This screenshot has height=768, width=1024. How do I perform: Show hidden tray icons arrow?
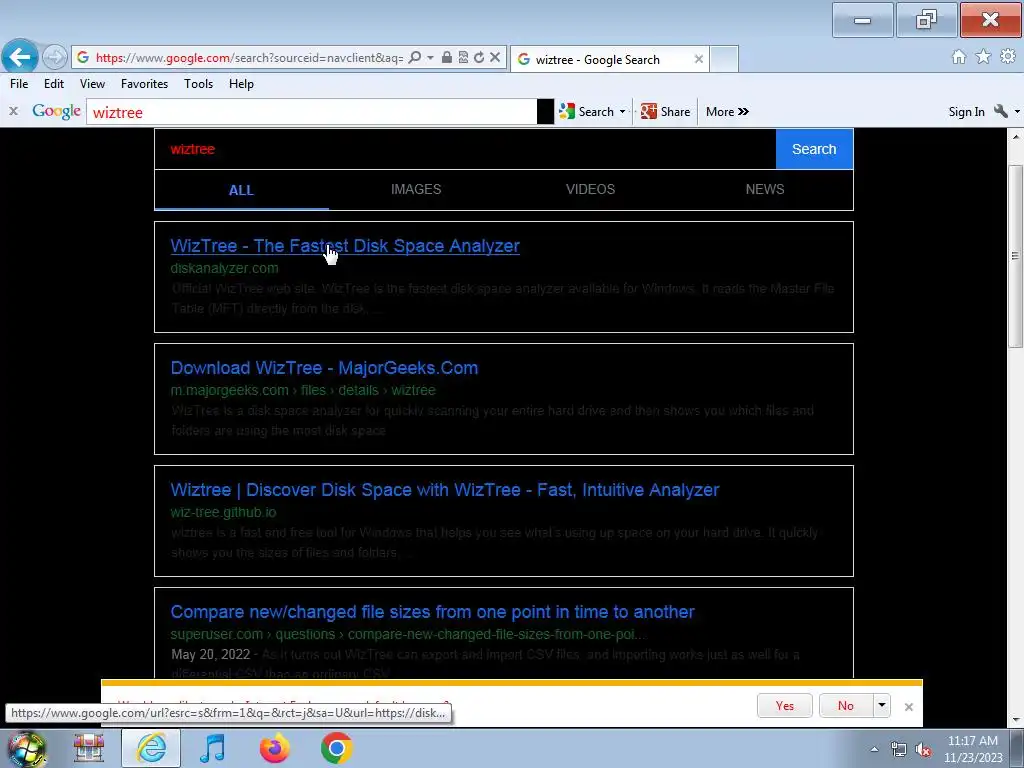pyautogui.click(x=874, y=750)
